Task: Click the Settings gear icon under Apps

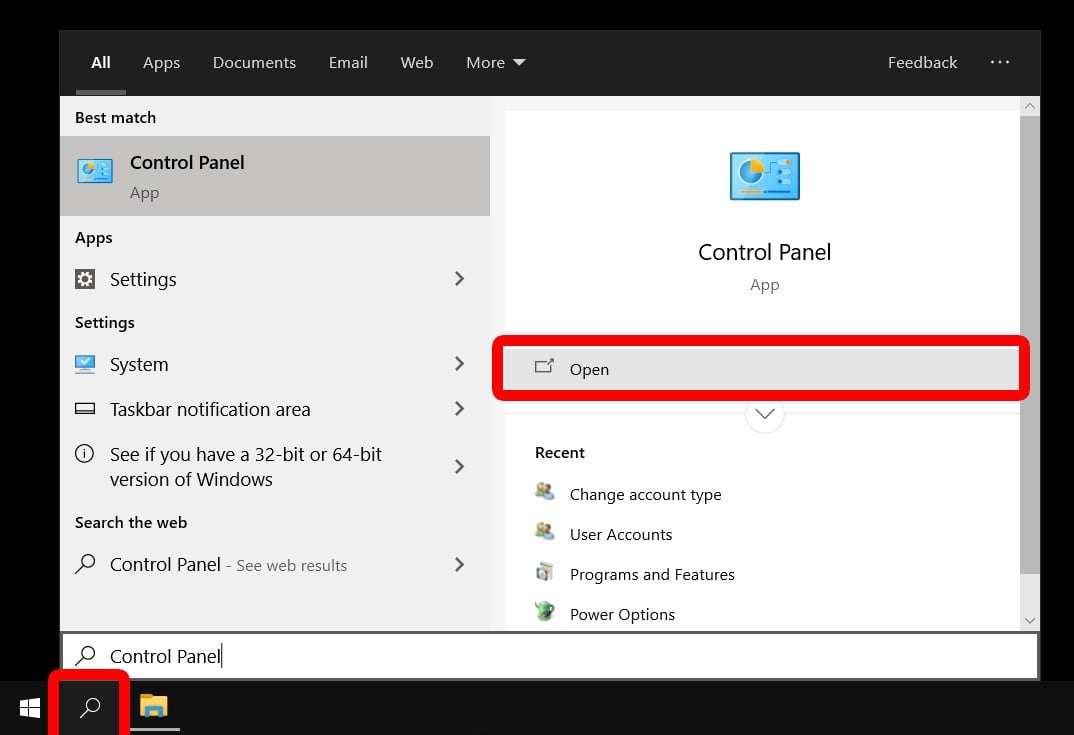Action: point(85,279)
